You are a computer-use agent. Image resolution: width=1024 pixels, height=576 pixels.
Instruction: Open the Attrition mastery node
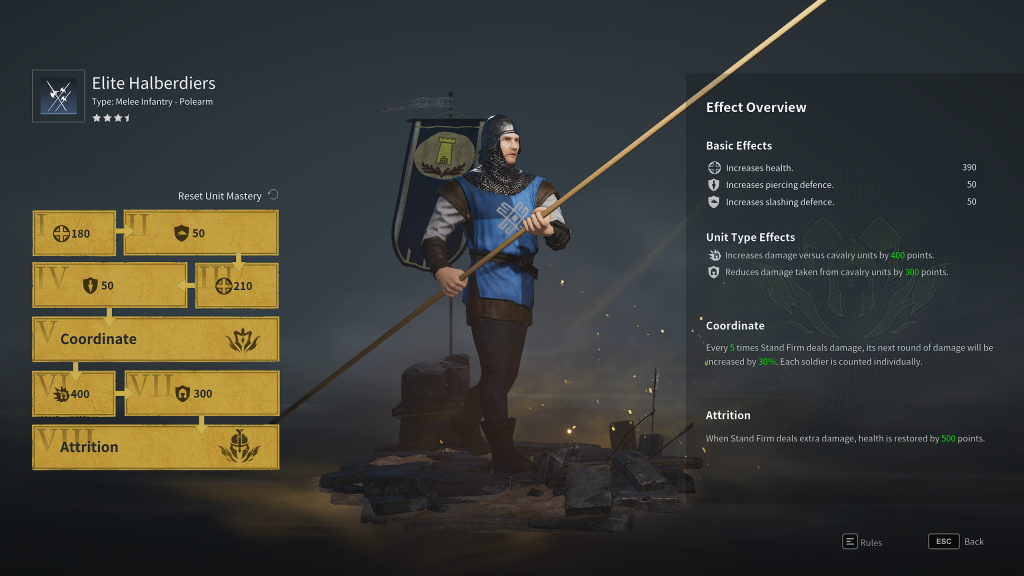tap(155, 447)
